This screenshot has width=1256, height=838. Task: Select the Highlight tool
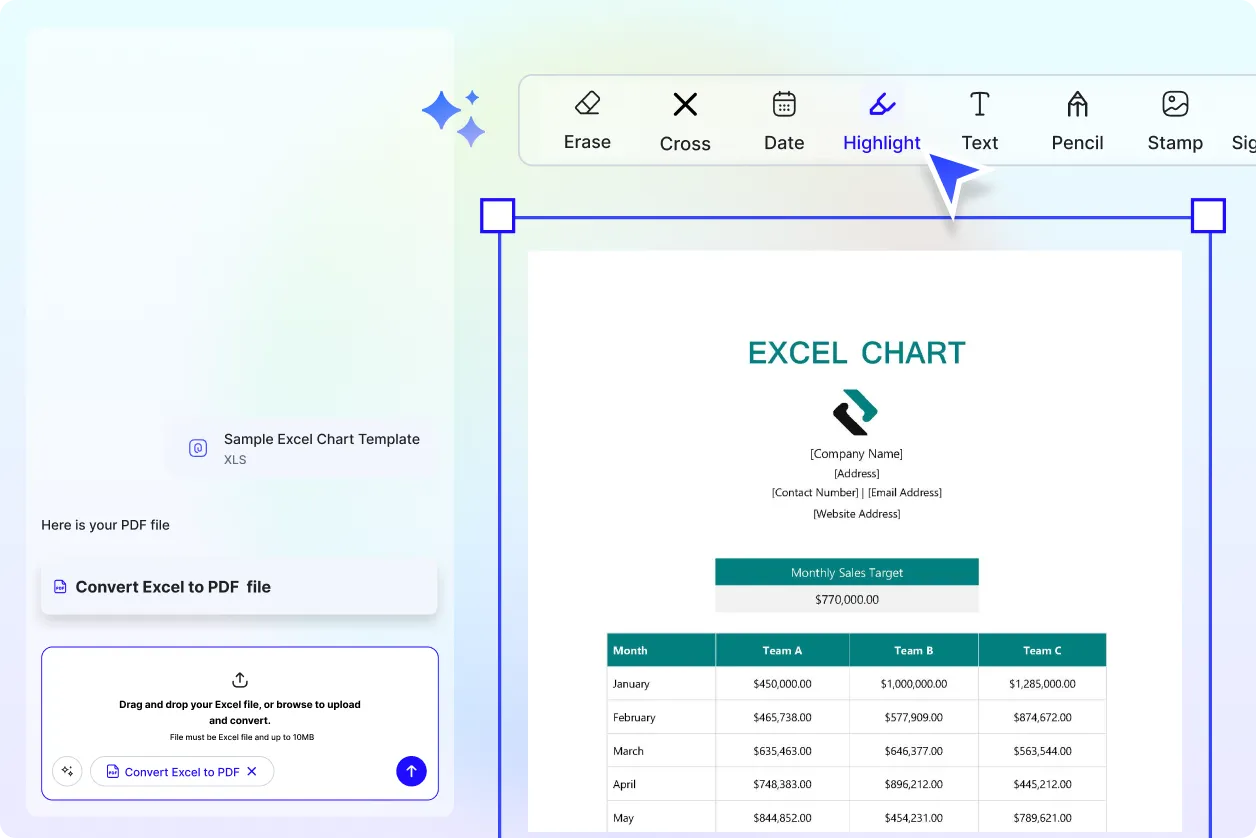[x=881, y=118]
